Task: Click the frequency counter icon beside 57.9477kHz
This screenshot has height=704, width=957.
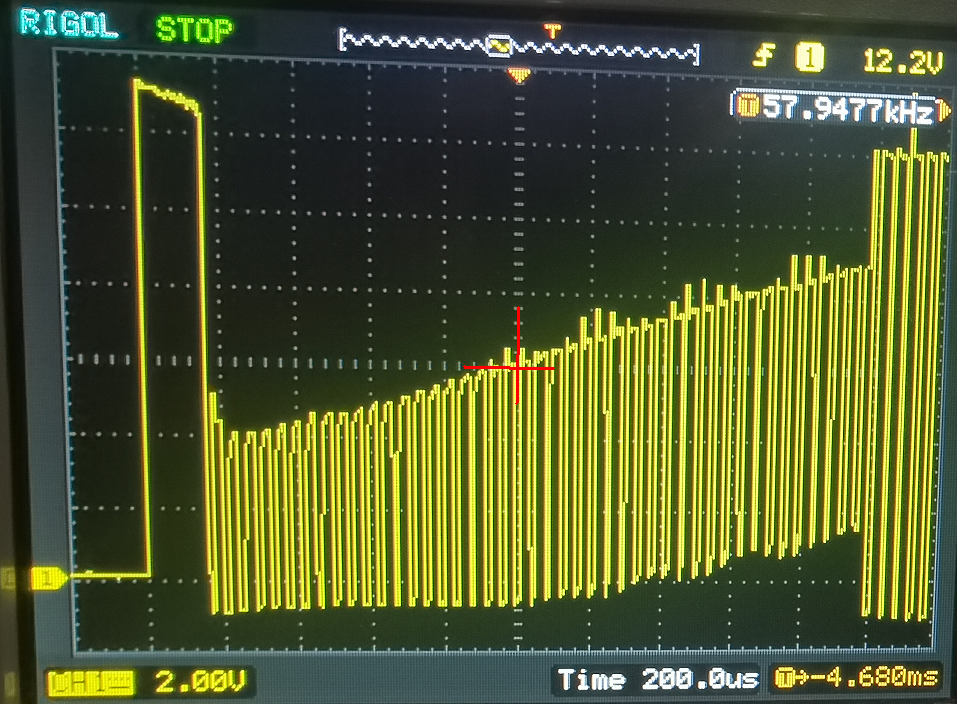Action: (747, 106)
